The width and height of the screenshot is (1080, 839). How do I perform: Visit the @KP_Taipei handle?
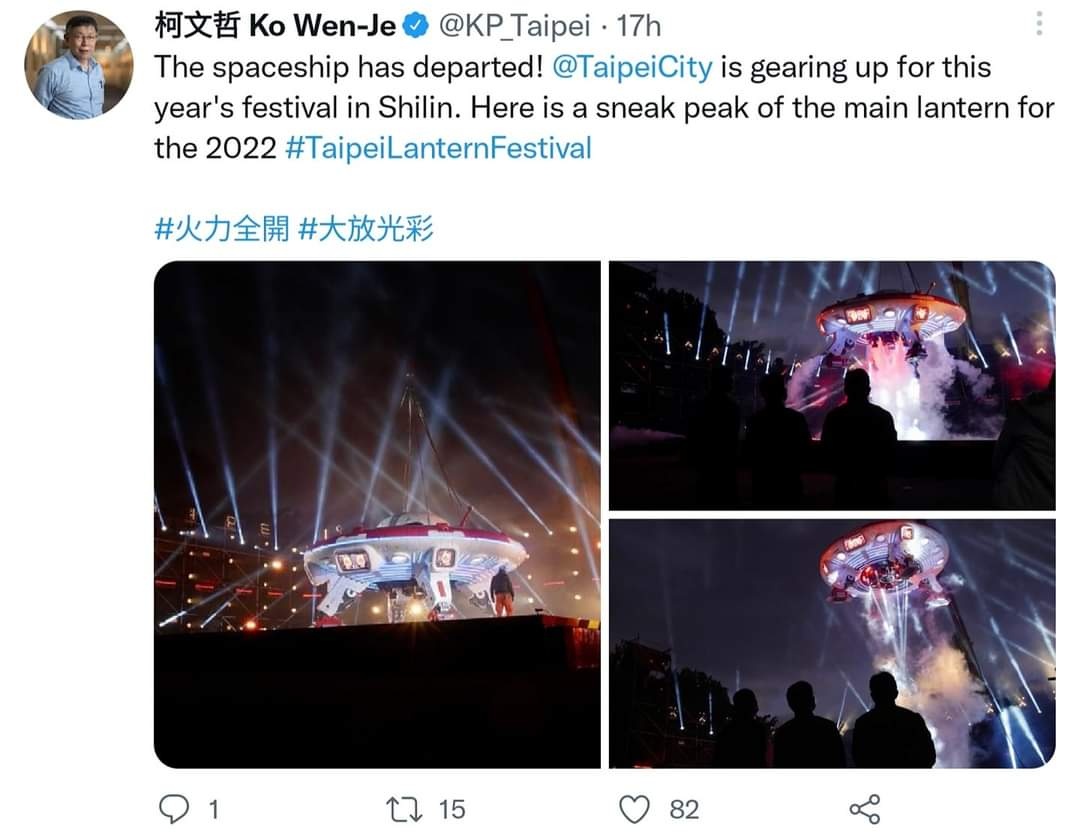tap(514, 26)
